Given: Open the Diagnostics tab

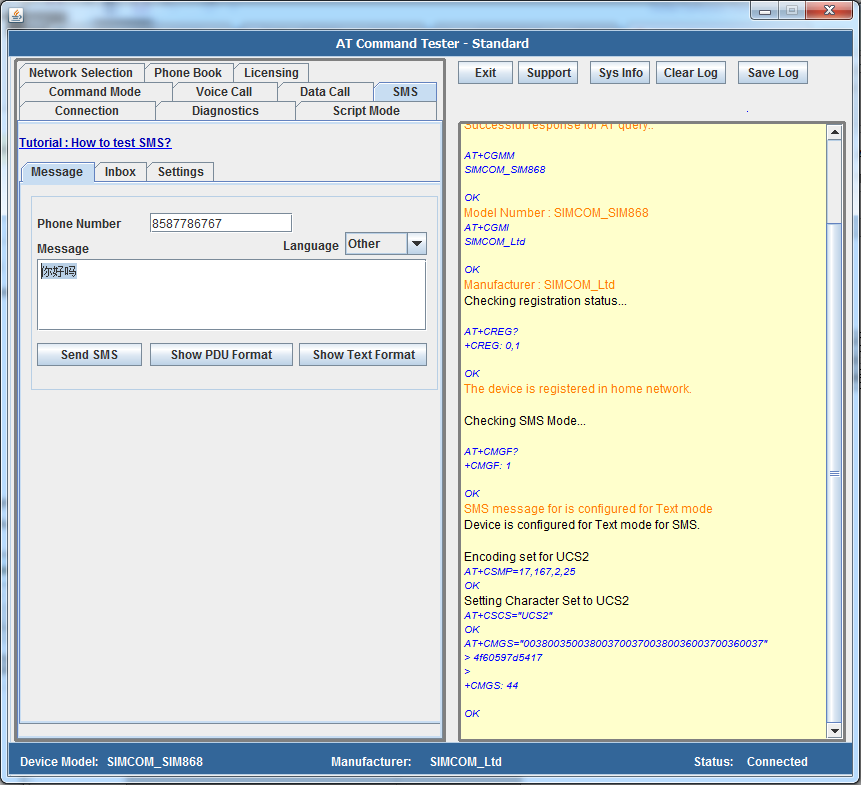Looking at the screenshot, I should pos(225,111).
